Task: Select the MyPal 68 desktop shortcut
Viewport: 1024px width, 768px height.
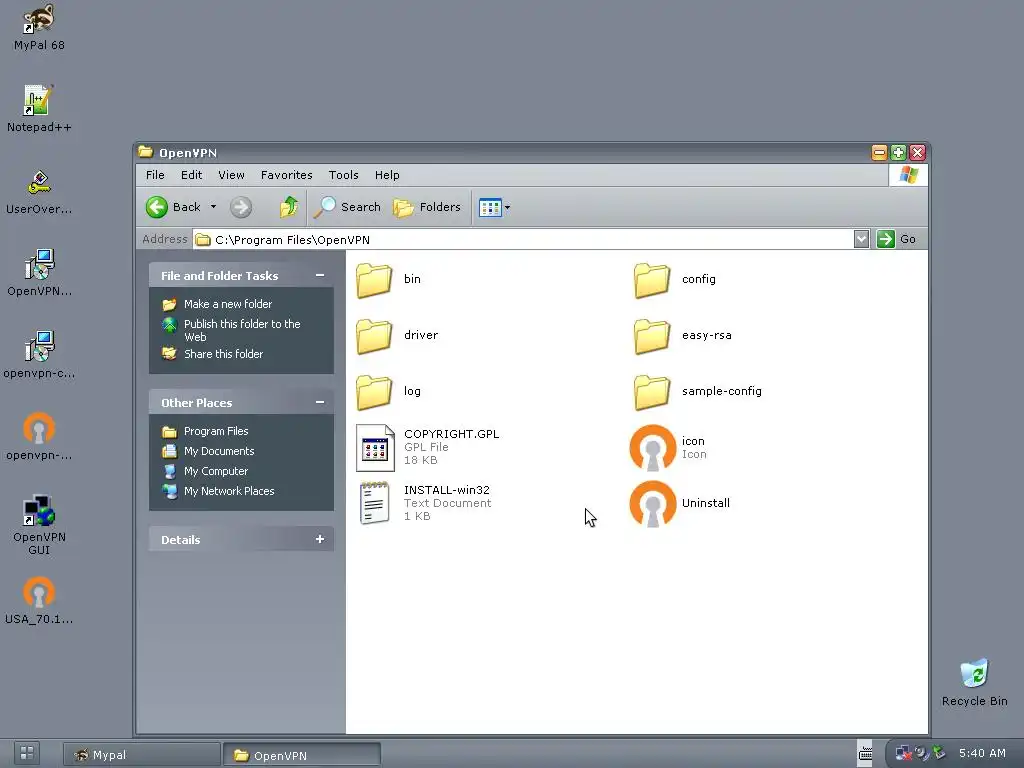Action: (x=39, y=27)
